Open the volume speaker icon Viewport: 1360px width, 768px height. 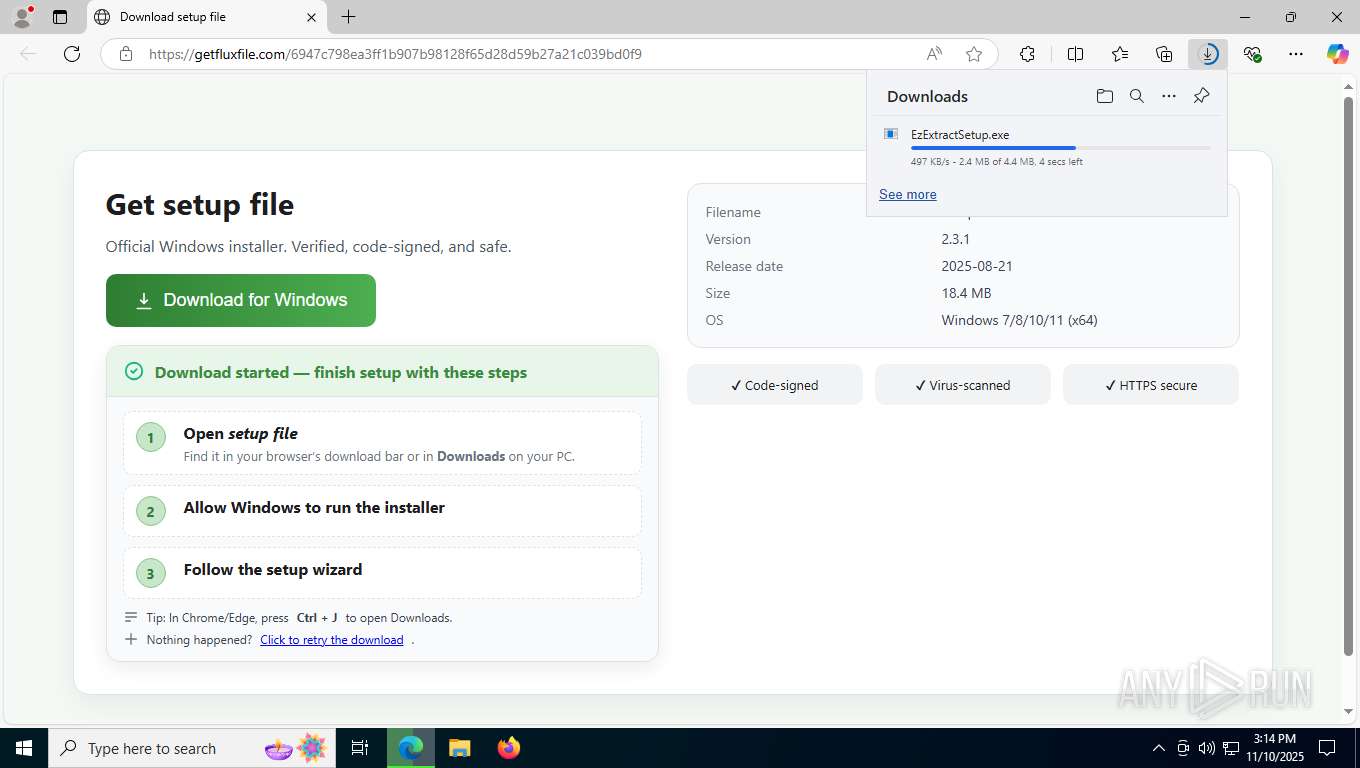pyautogui.click(x=1206, y=748)
